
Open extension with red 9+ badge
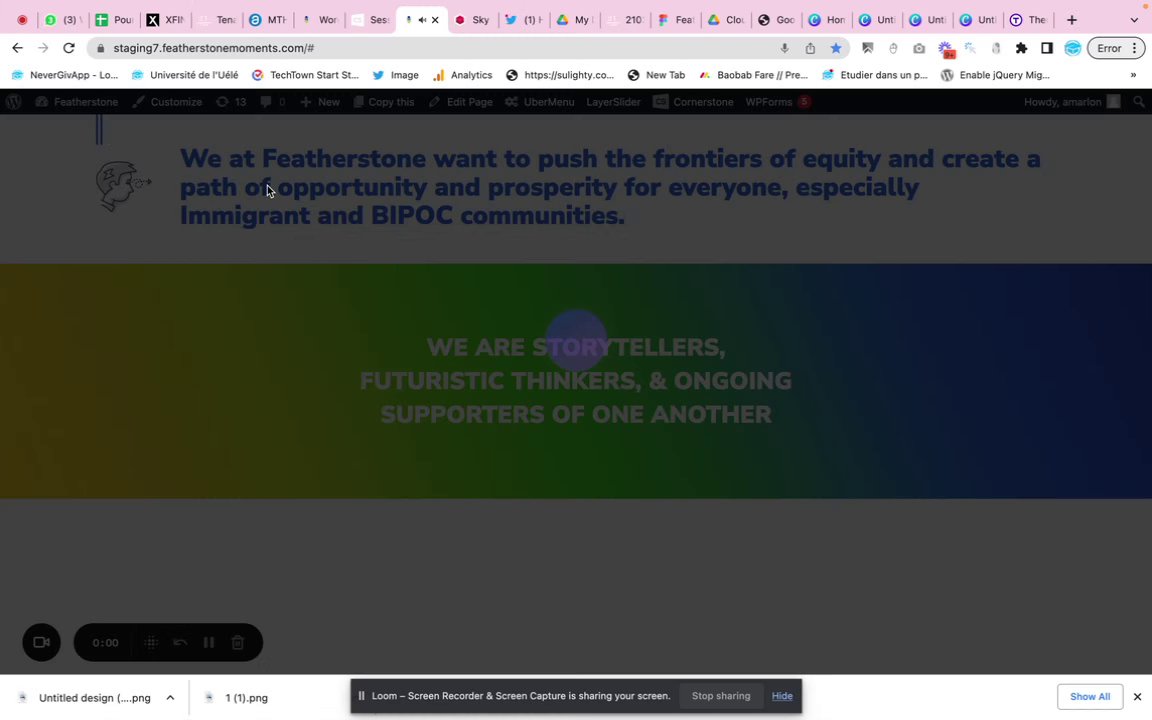tap(945, 49)
